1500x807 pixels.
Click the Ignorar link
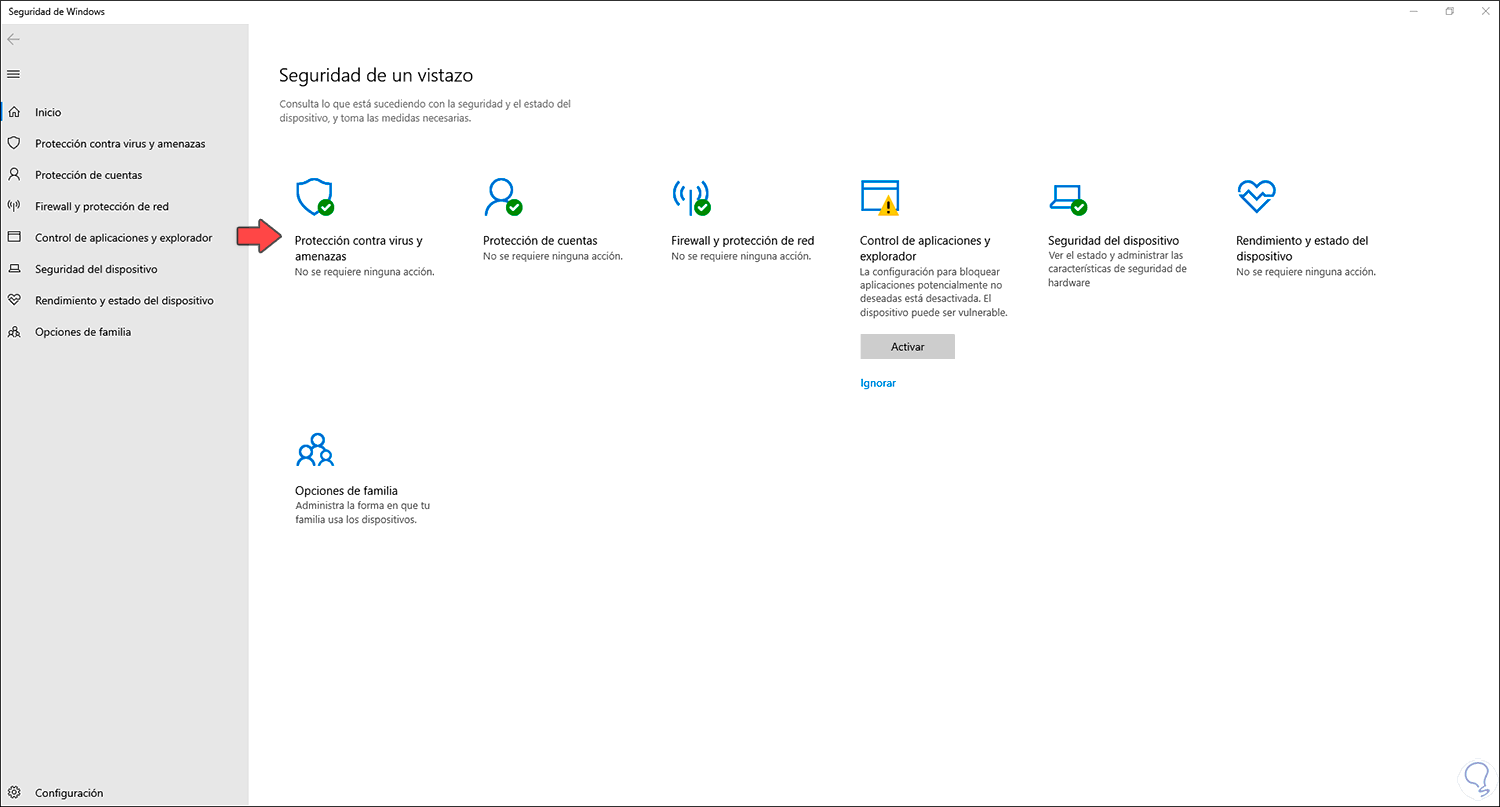click(x=878, y=383)
